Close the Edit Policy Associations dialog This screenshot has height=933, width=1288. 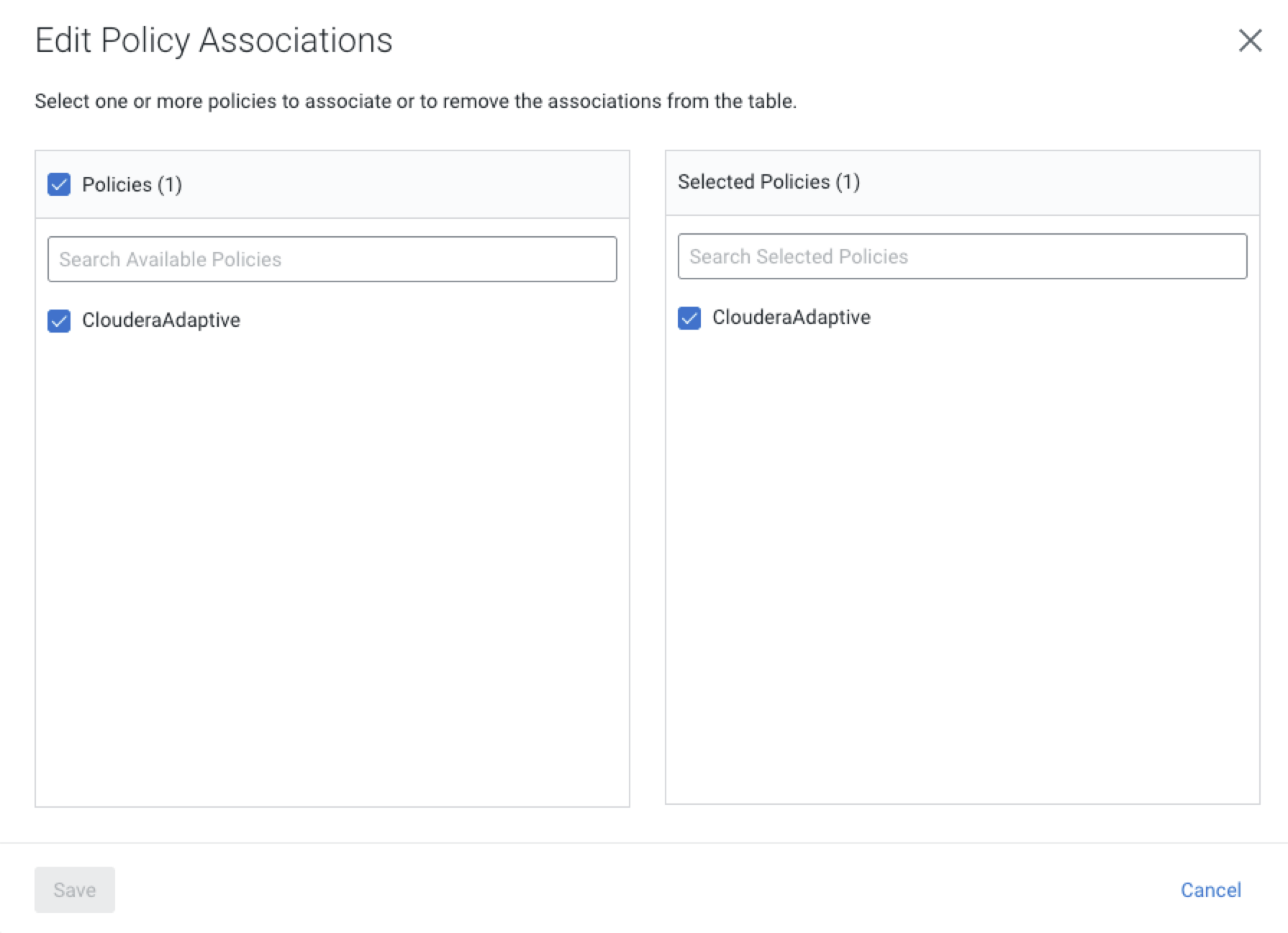click(1251, 41)
